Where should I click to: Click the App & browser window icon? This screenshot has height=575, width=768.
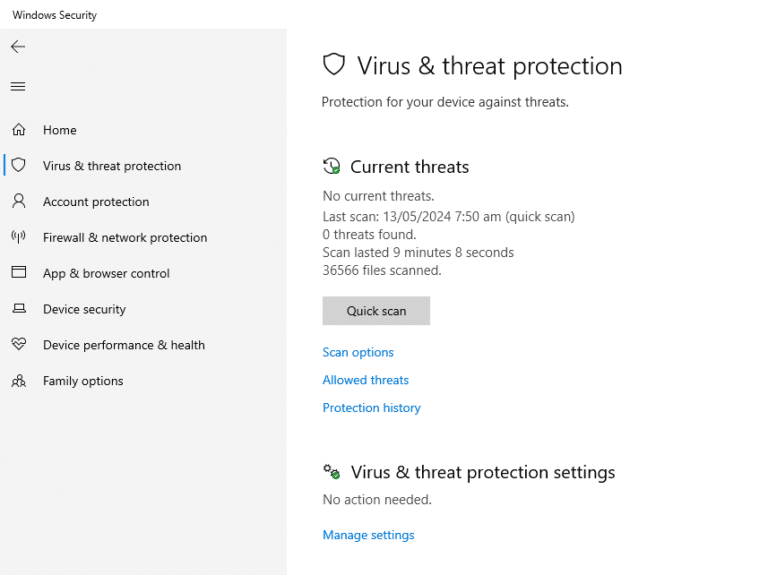[18, 273]
